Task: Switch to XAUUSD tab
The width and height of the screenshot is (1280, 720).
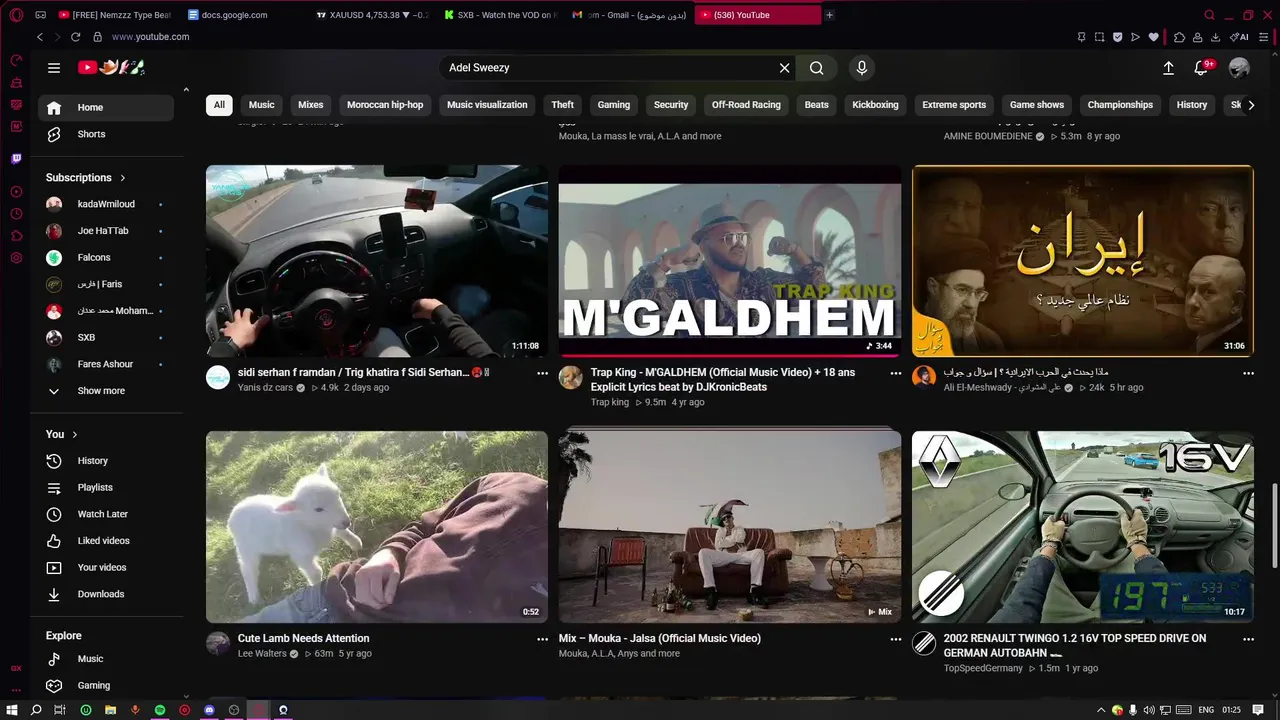Action: 371,15
